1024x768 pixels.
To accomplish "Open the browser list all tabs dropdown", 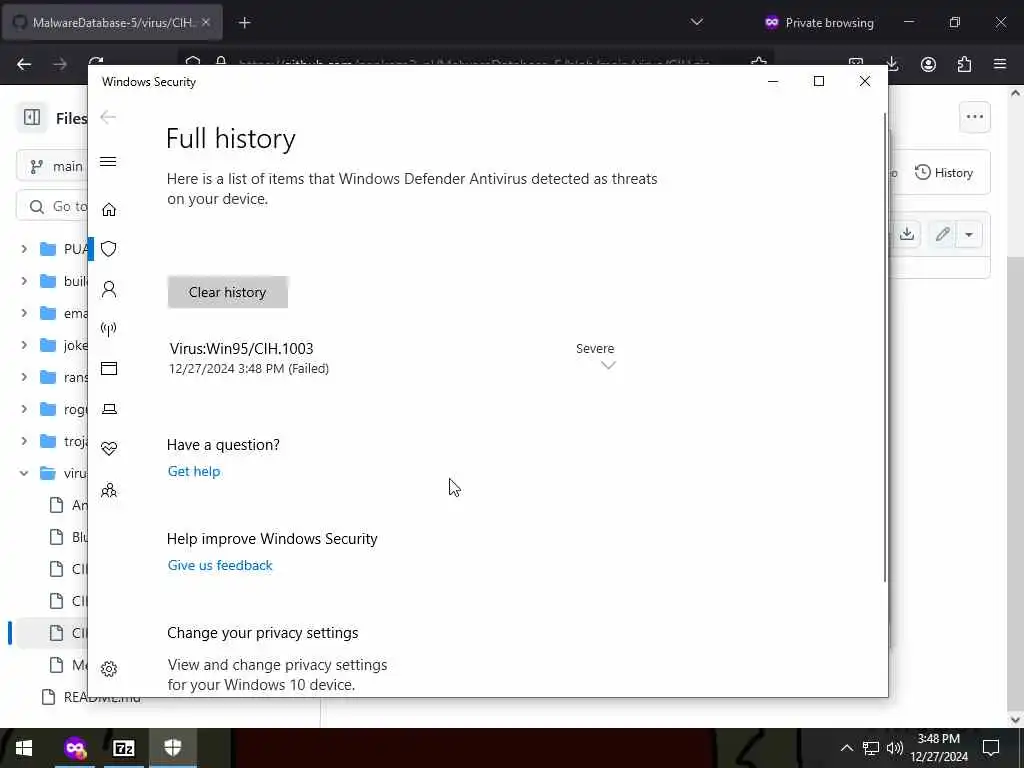I will coord(697,22).
